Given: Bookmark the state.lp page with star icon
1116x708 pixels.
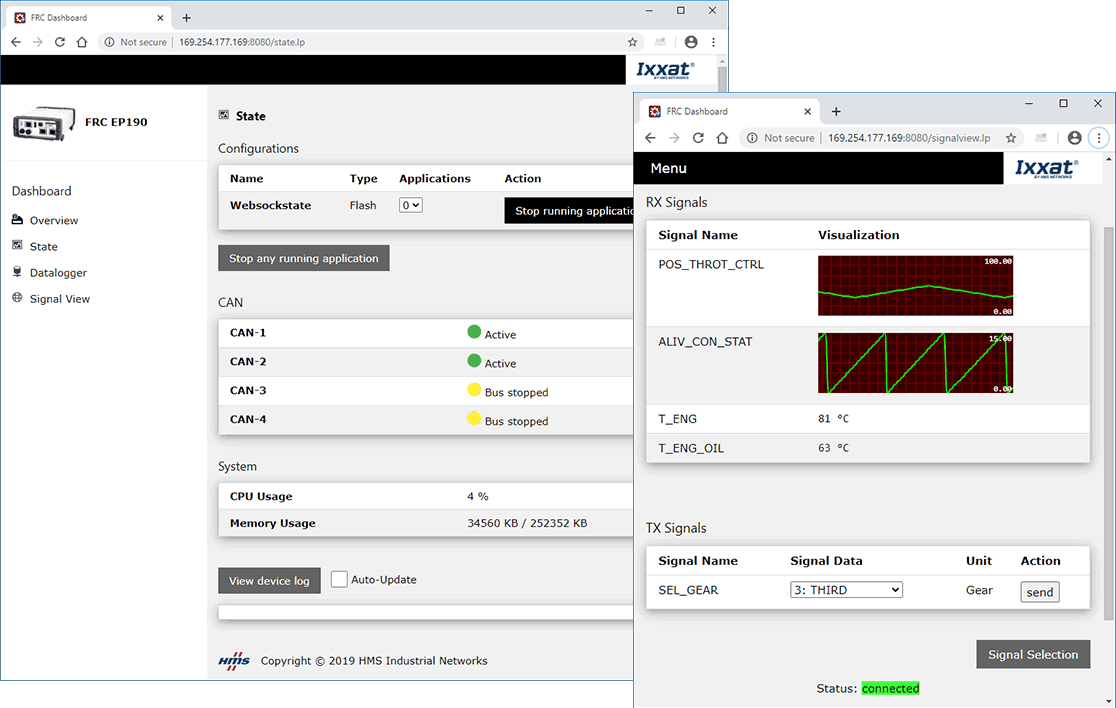Looking at the screenshot, I should click(633, 42).
